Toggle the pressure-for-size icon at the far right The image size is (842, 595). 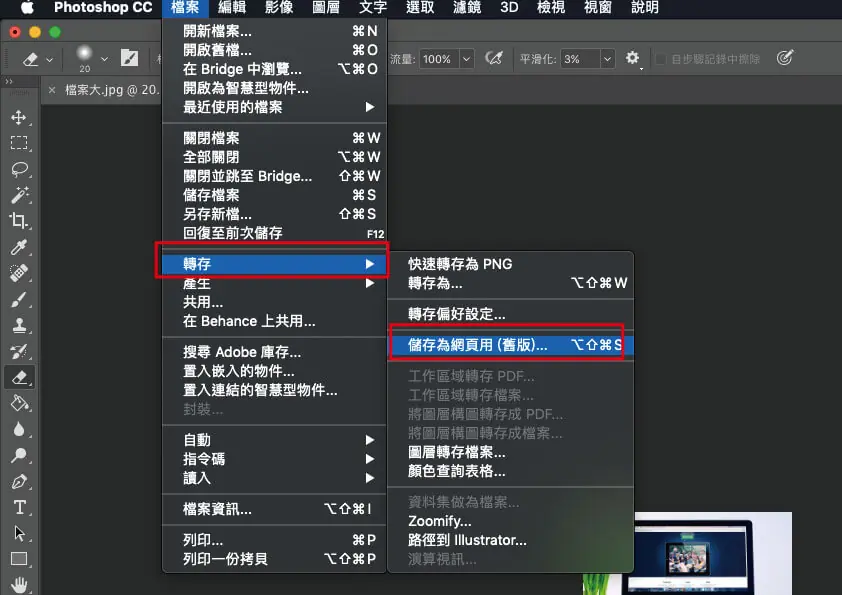click(785, 57)
